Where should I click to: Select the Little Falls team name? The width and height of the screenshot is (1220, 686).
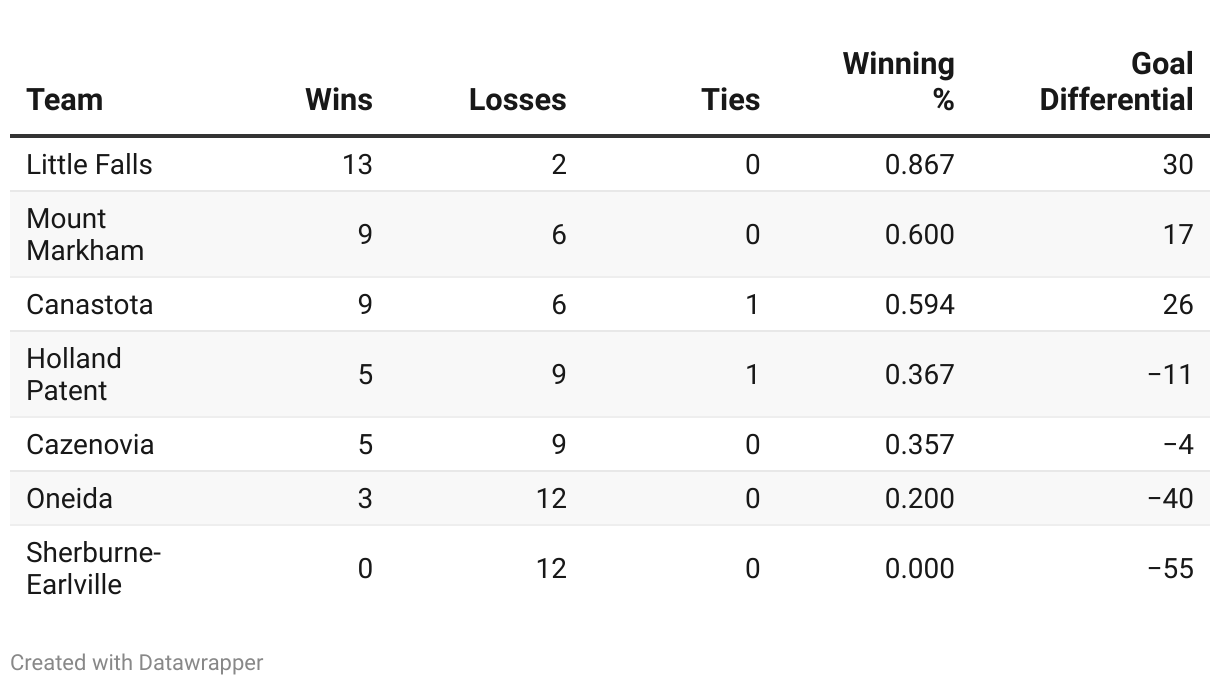tap(90, 164)
